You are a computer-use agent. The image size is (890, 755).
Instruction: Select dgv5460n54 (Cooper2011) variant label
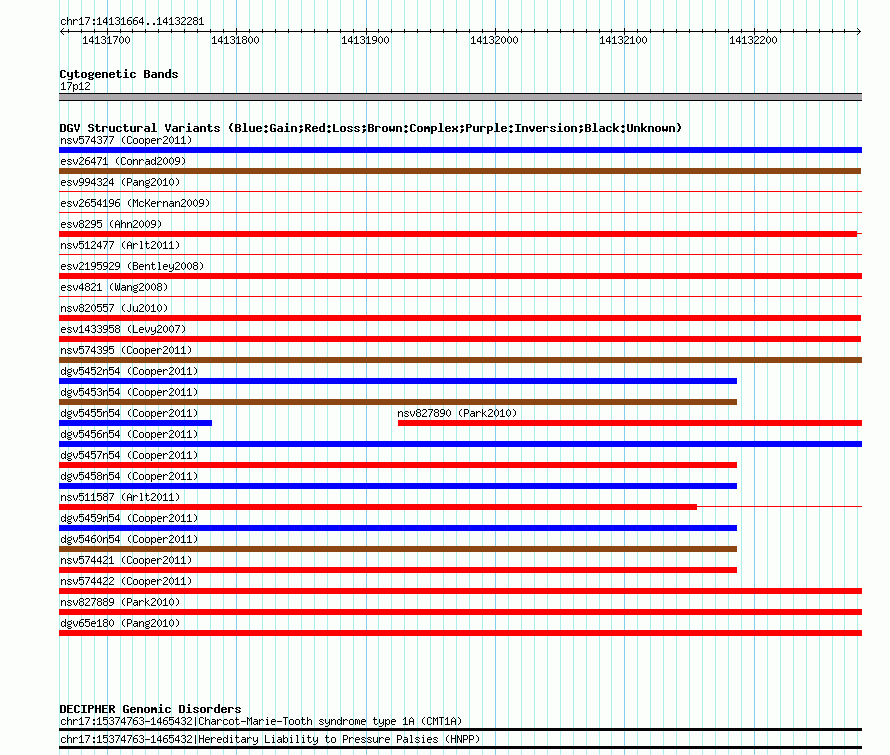tap(129, 539)
